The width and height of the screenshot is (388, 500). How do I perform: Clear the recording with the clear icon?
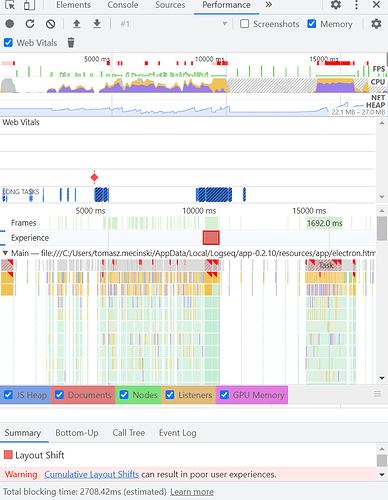[x=50, y=24]
